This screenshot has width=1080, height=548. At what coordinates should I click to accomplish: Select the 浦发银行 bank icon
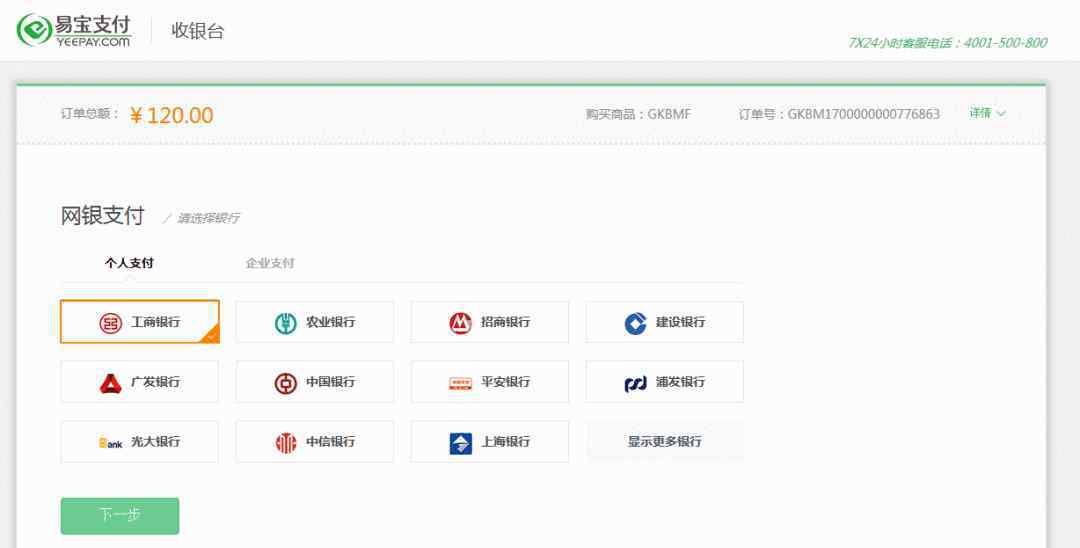coord(635,383)
